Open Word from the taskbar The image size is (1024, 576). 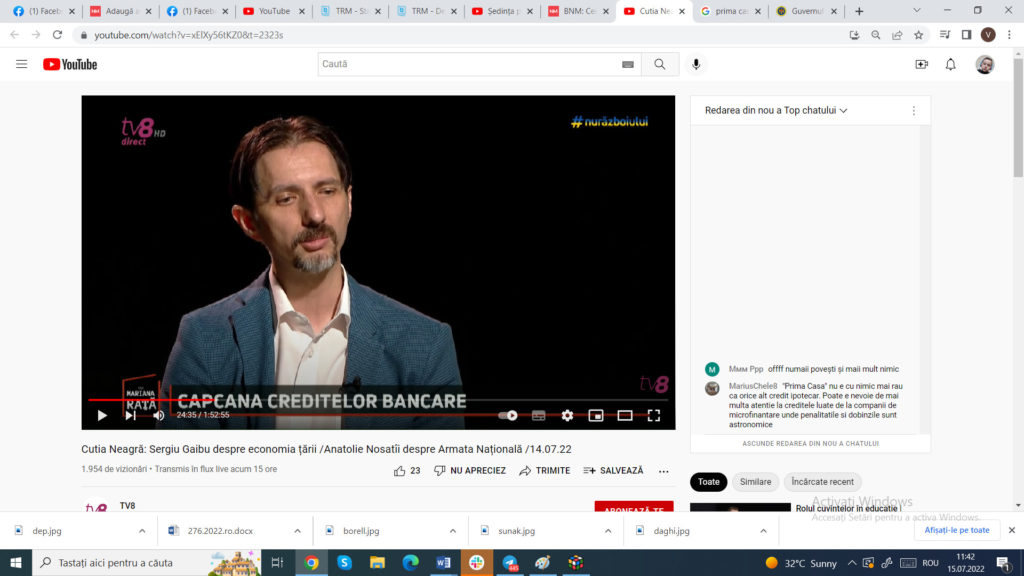pyautogui.click(x=443, y=562)
